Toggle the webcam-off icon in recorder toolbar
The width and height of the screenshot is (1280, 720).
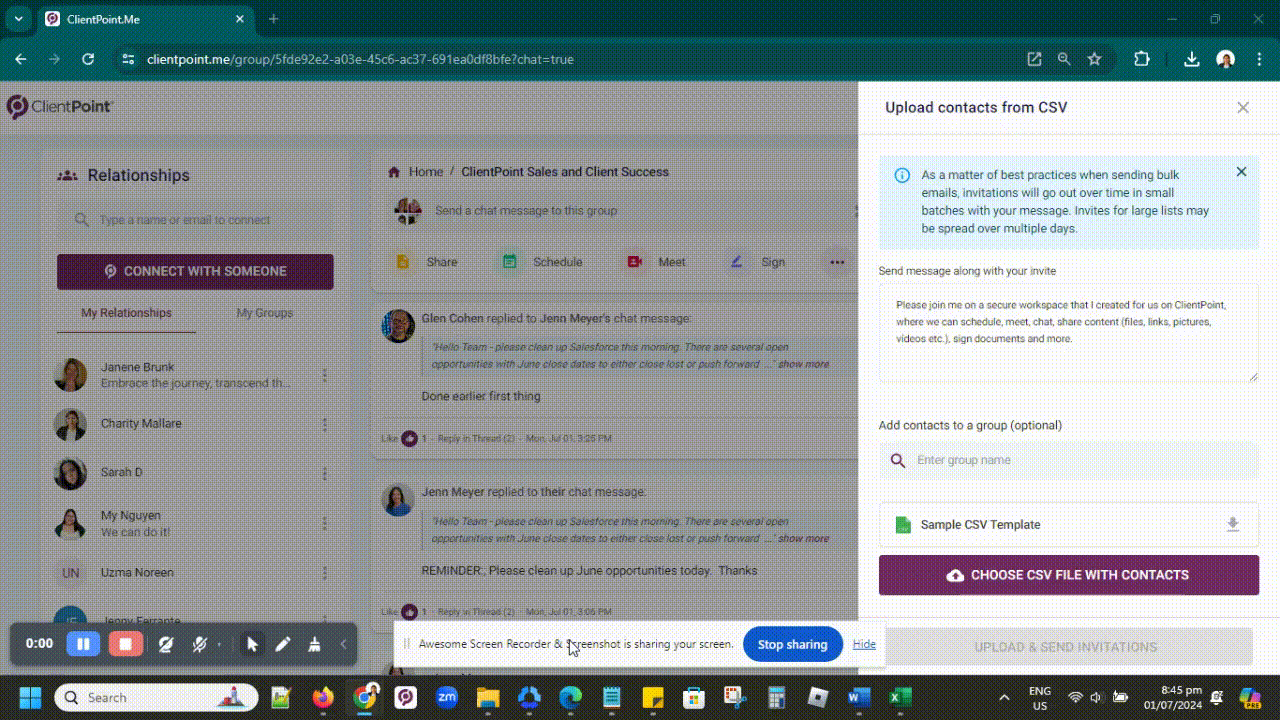[x=166, y=645]
